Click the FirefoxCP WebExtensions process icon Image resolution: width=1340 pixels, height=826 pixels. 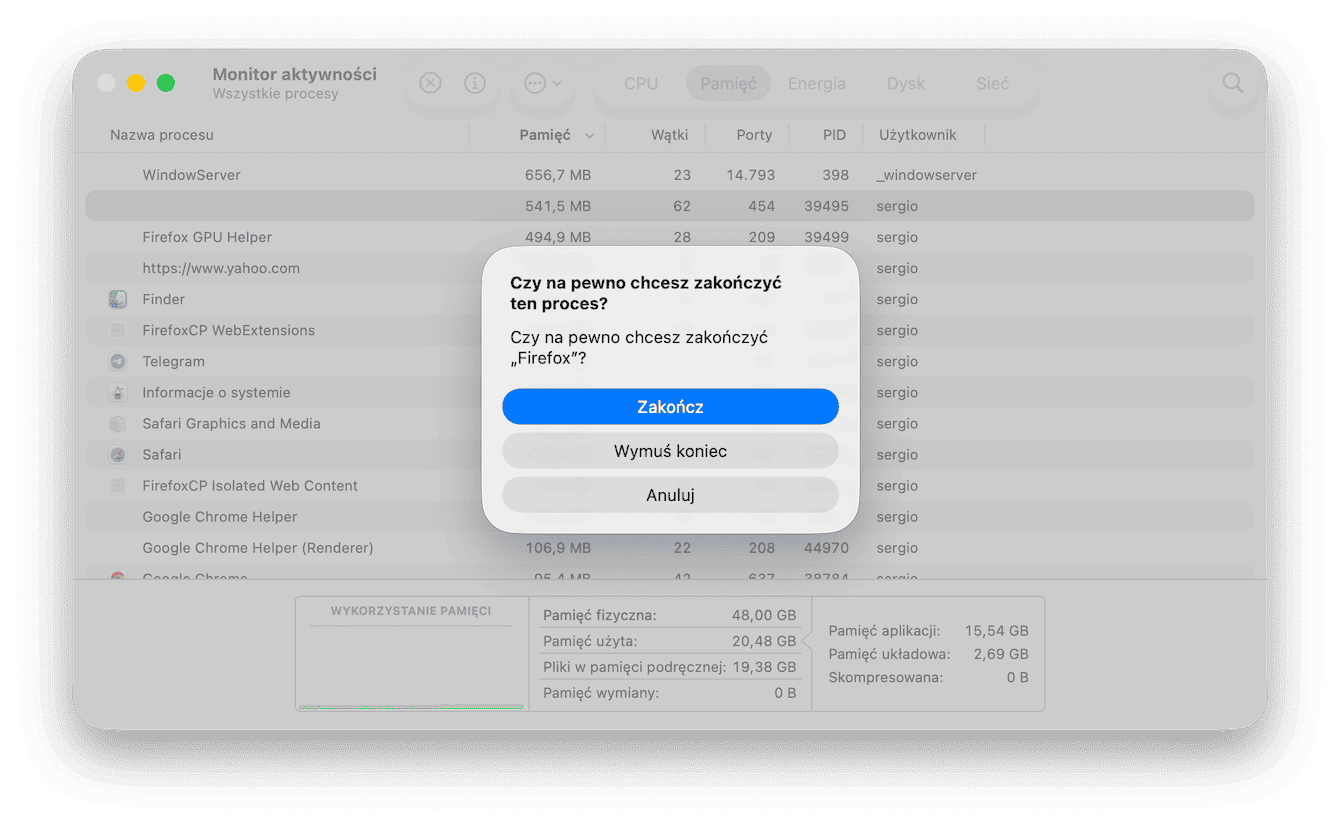(x=118, y=330)
